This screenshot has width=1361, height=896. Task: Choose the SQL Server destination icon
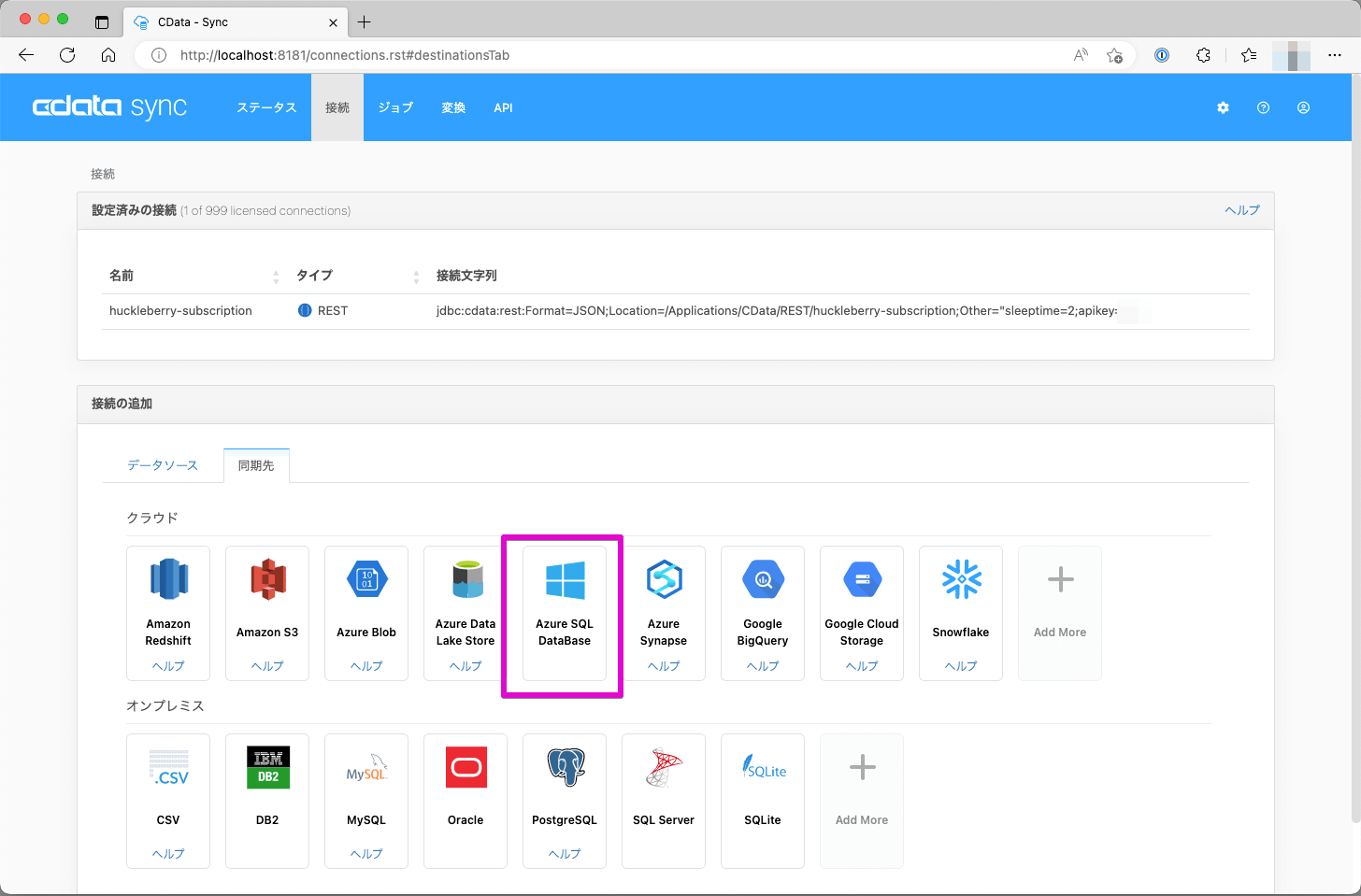coord(664,767)
